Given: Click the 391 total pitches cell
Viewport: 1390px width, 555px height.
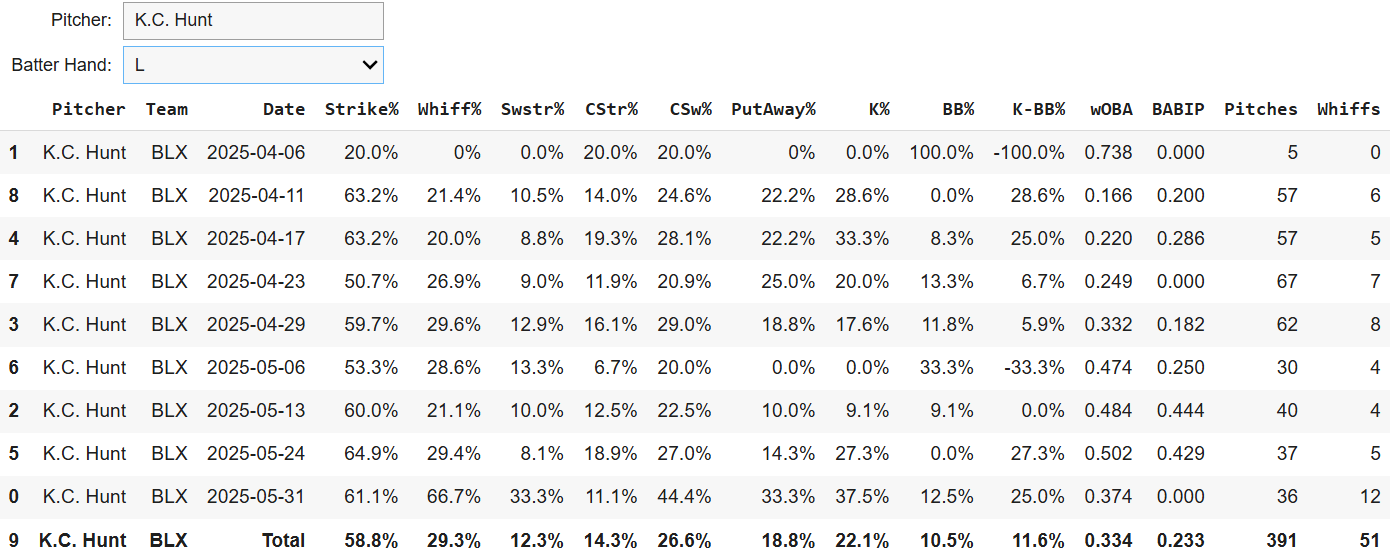Looking at the screenshot, I should click(1280, 540).
